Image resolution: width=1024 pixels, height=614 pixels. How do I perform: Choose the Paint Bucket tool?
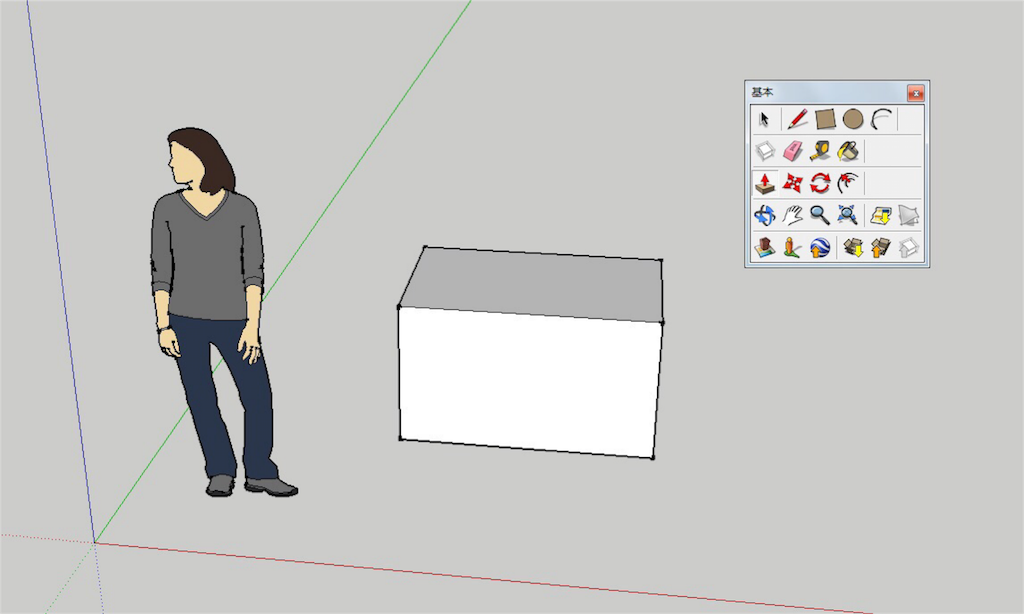coord(848,152)
